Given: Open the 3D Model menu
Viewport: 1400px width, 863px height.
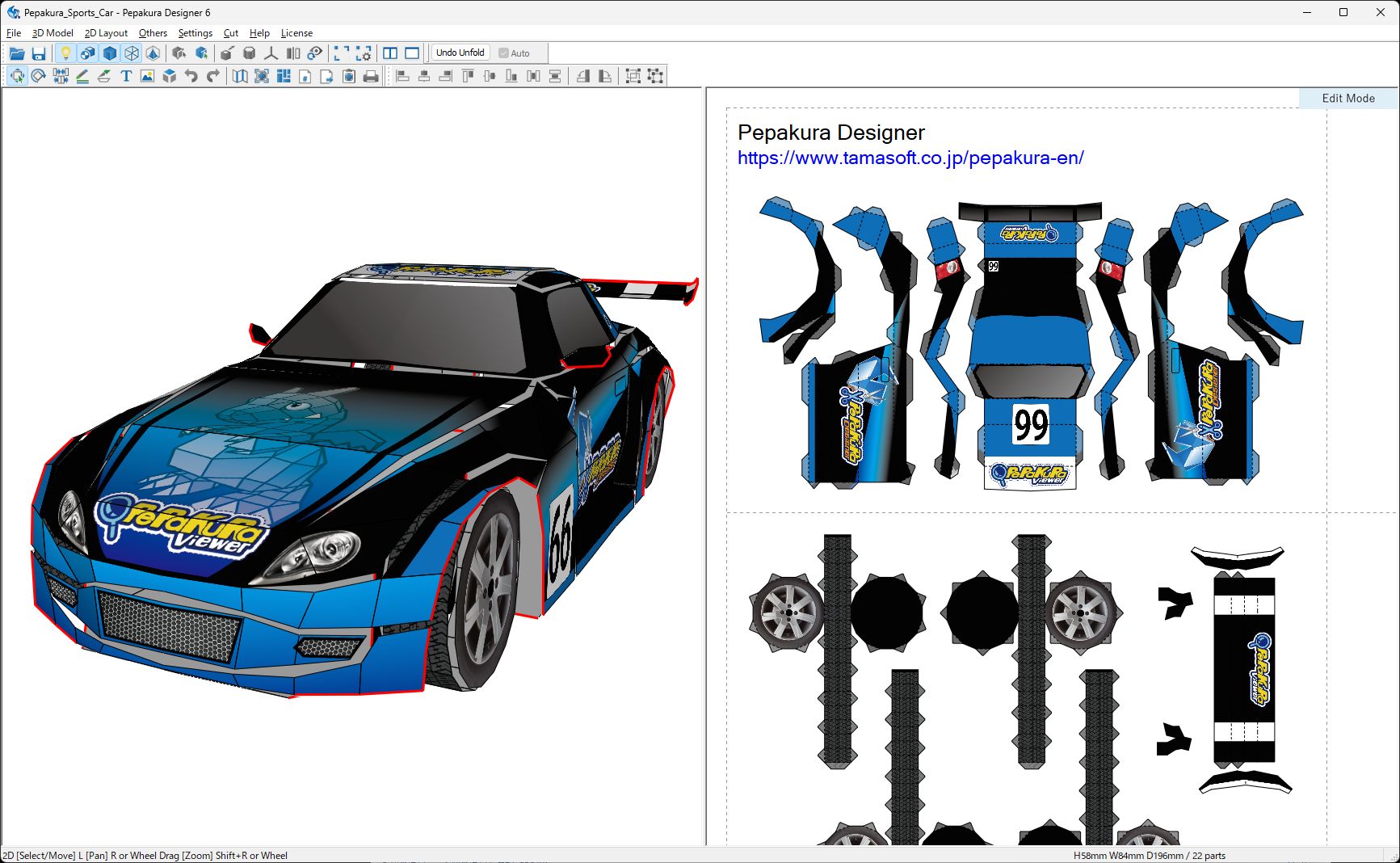Looking at the screenshot, I should coord(53,33).
